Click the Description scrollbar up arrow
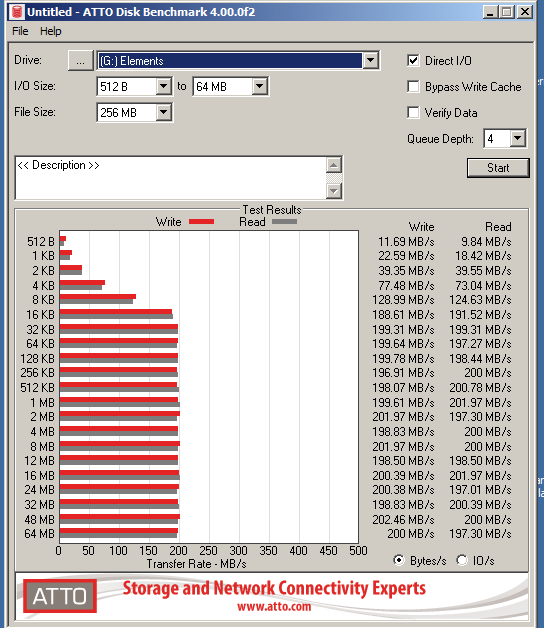The height and width of the screenshot is (628, 544). (334, 165)
